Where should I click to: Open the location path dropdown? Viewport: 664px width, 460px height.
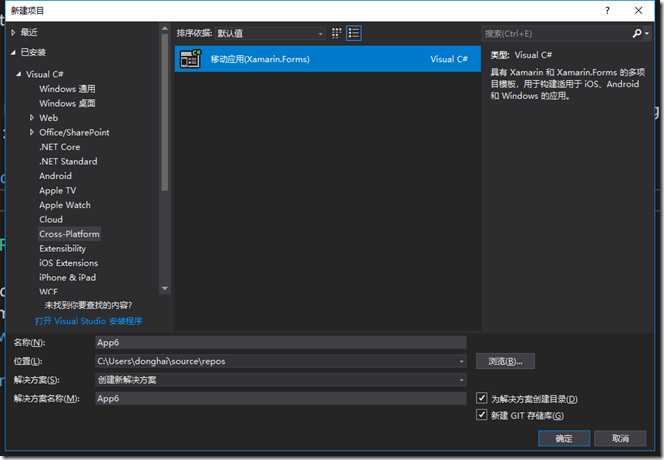tap(461, 361)
